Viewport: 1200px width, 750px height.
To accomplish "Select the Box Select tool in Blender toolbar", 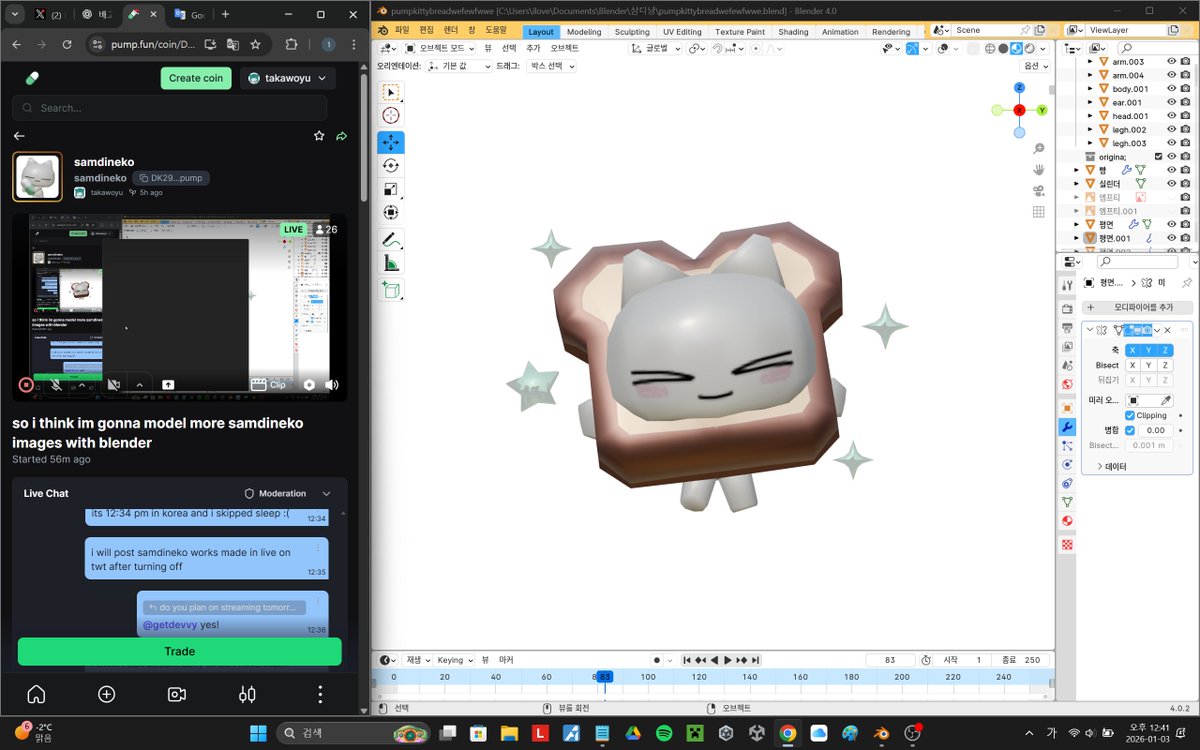I will pos(391,92).
